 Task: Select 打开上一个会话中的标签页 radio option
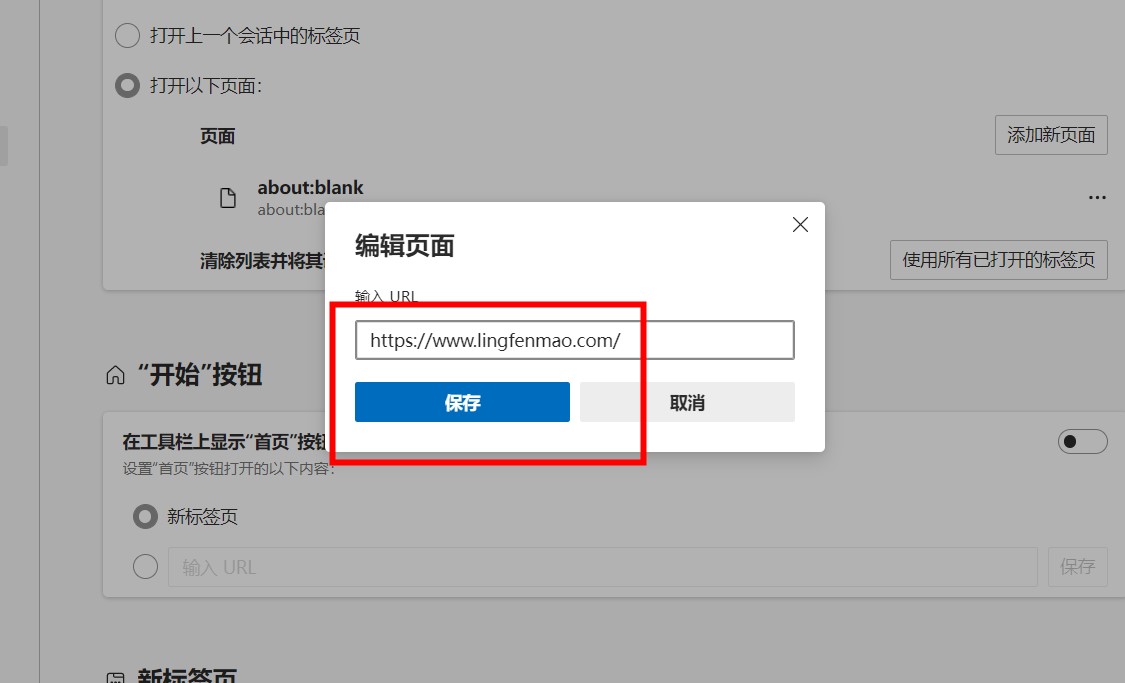(127, 35)
